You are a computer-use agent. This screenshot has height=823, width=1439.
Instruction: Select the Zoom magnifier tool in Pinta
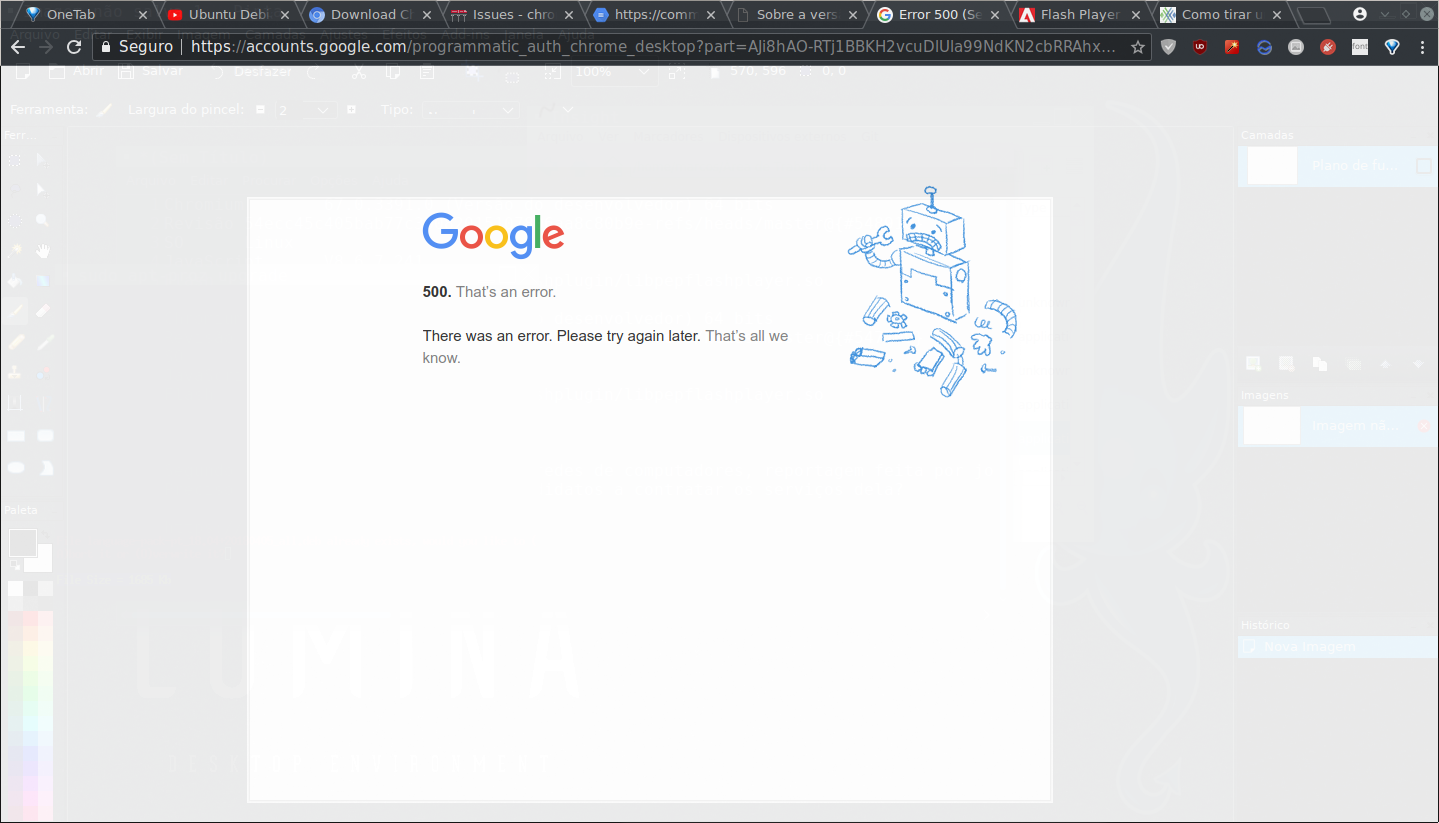(44, 220)
